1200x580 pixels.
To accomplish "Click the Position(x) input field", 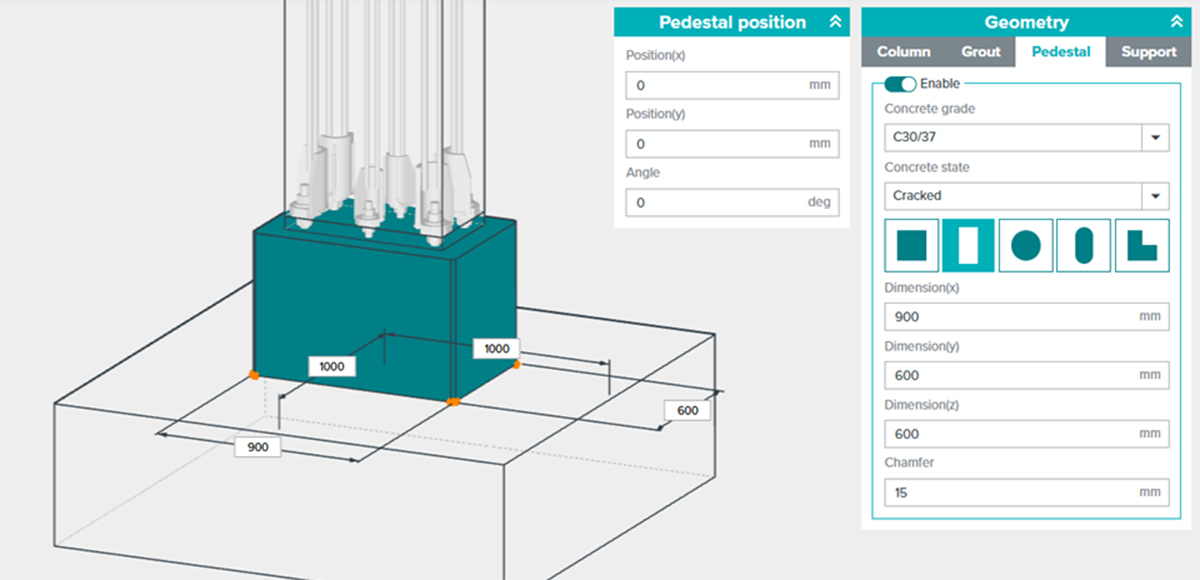I will 732,85.
